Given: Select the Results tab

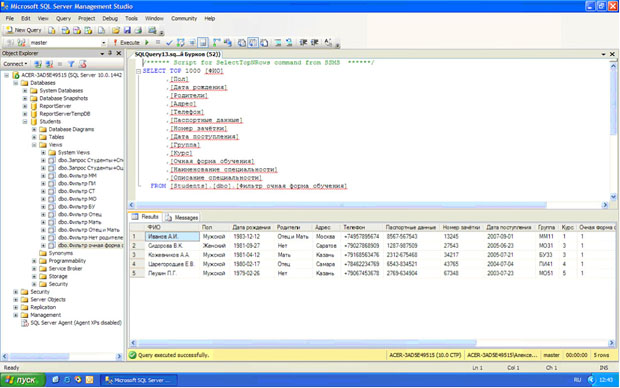Looking at the screenshot, I should tap(146, 217).
